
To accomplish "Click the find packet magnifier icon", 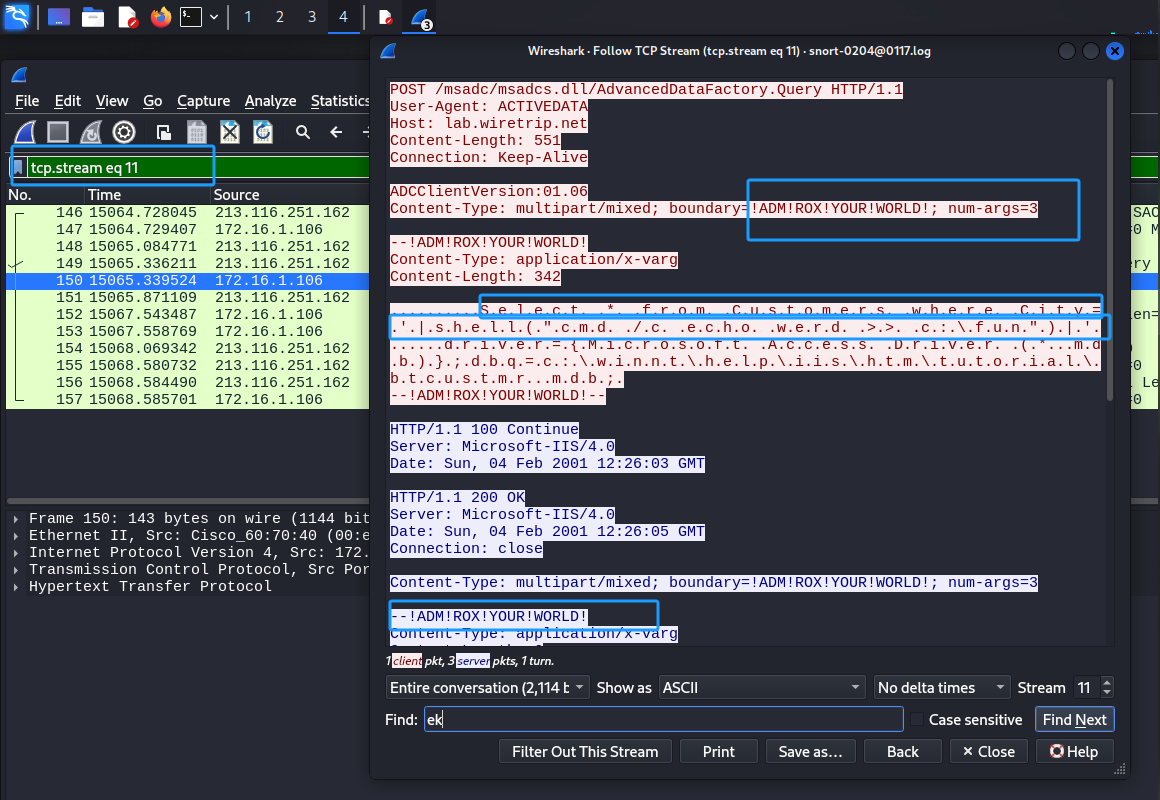I will [x=303, y=132].
